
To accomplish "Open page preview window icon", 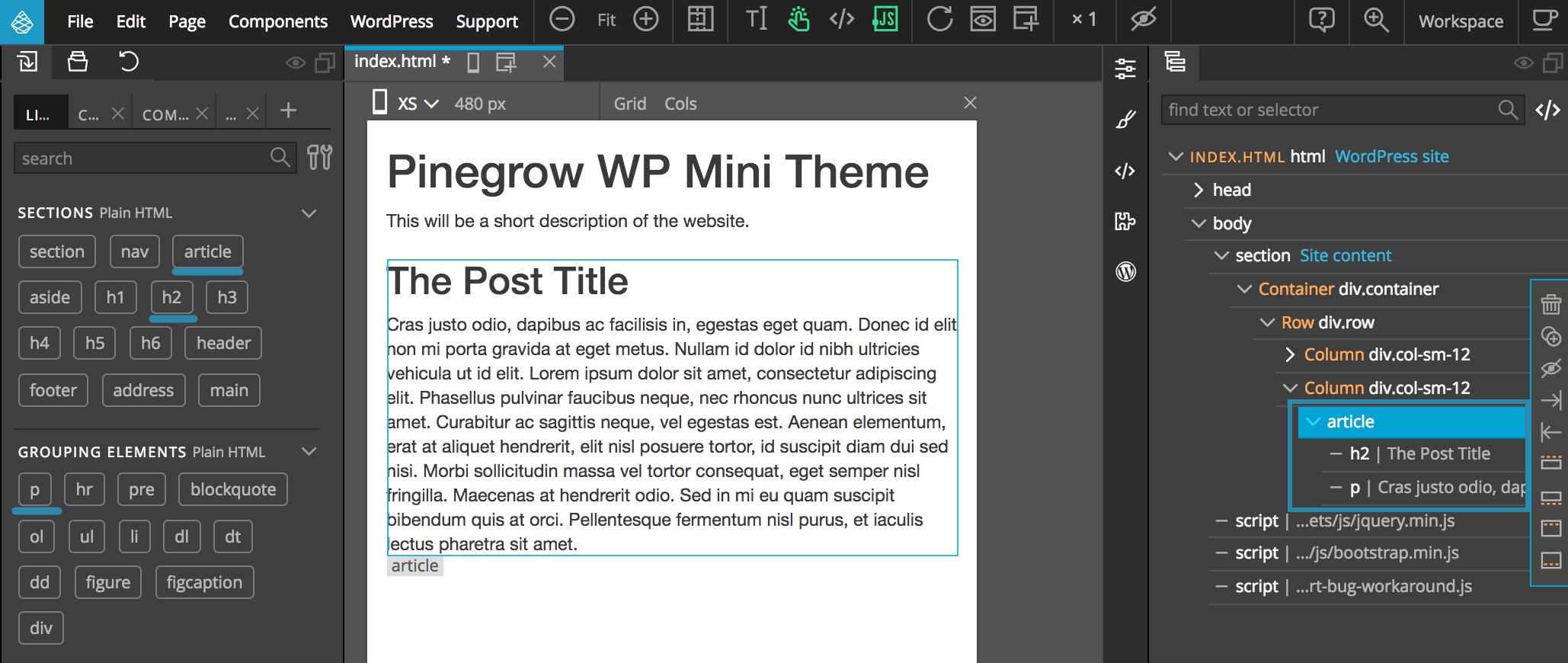I will point(983,20).
